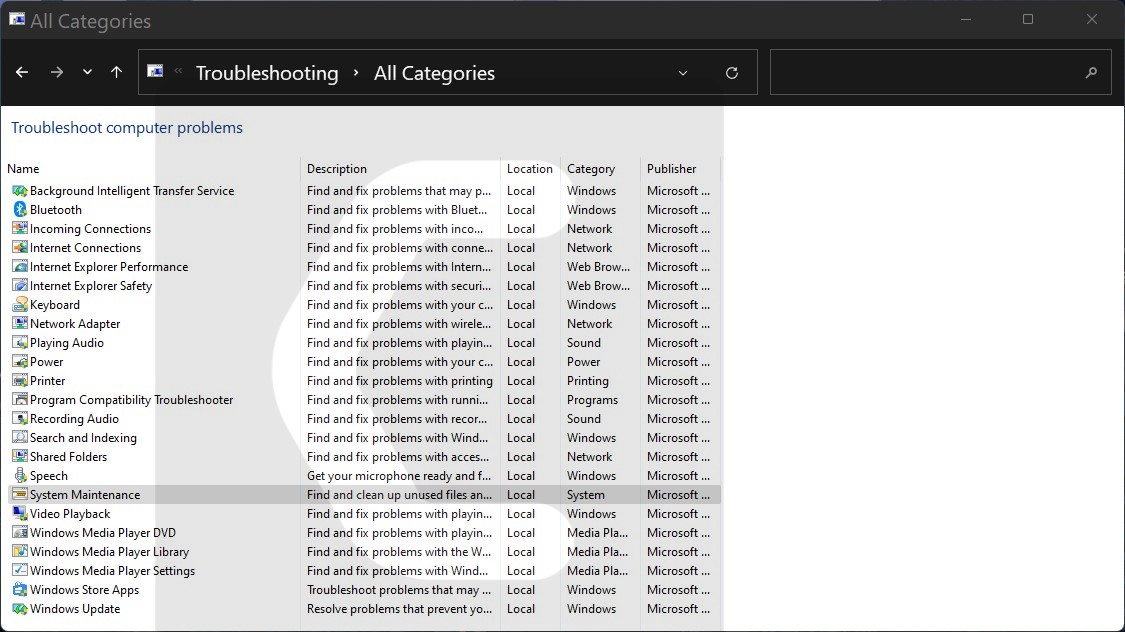
Task: Click the Windows Store Apps icon
Action: 20,590
